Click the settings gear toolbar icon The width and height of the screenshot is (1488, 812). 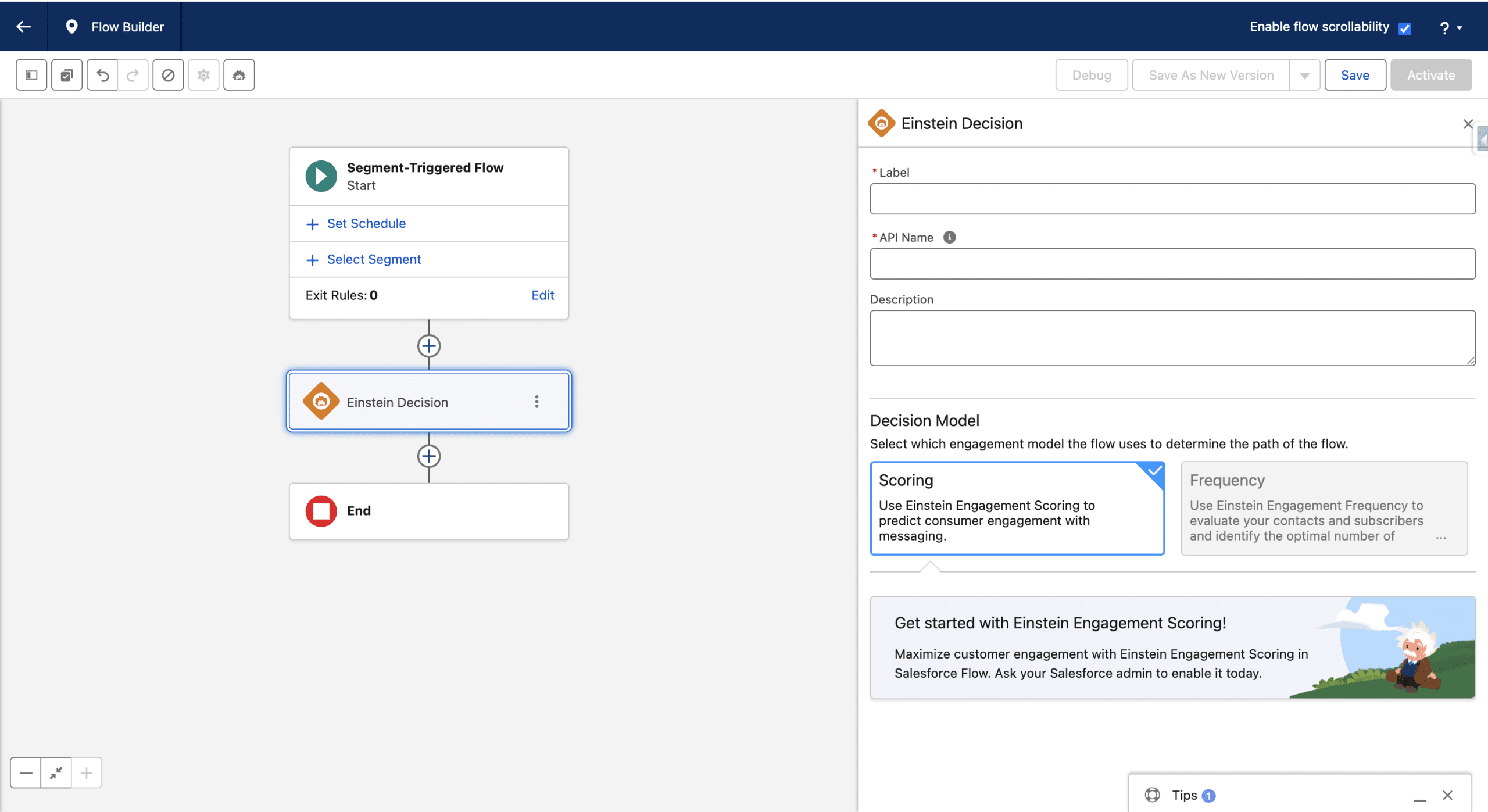pos(203,75)
